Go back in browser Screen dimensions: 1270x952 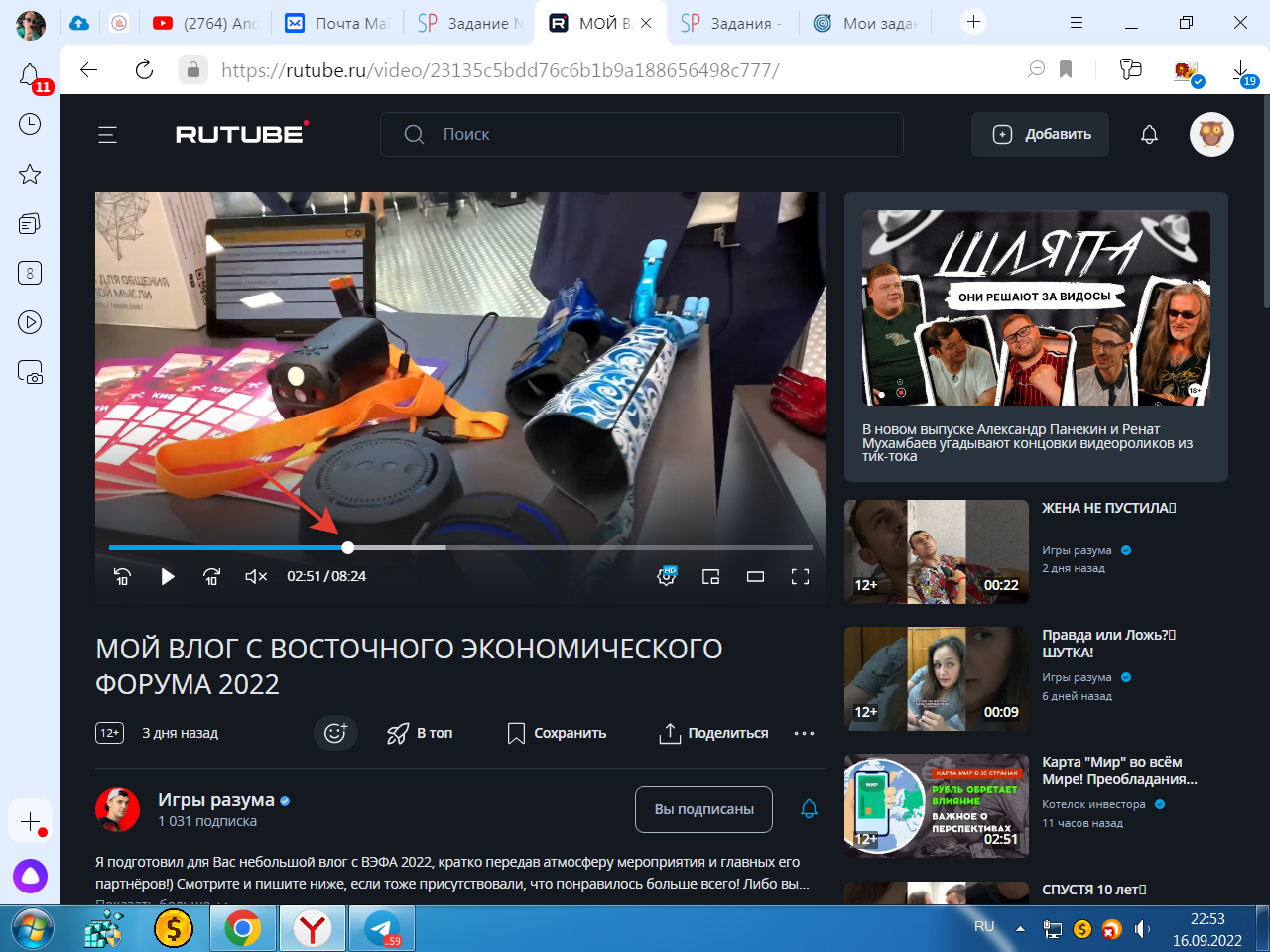click(x=89, y=69)
